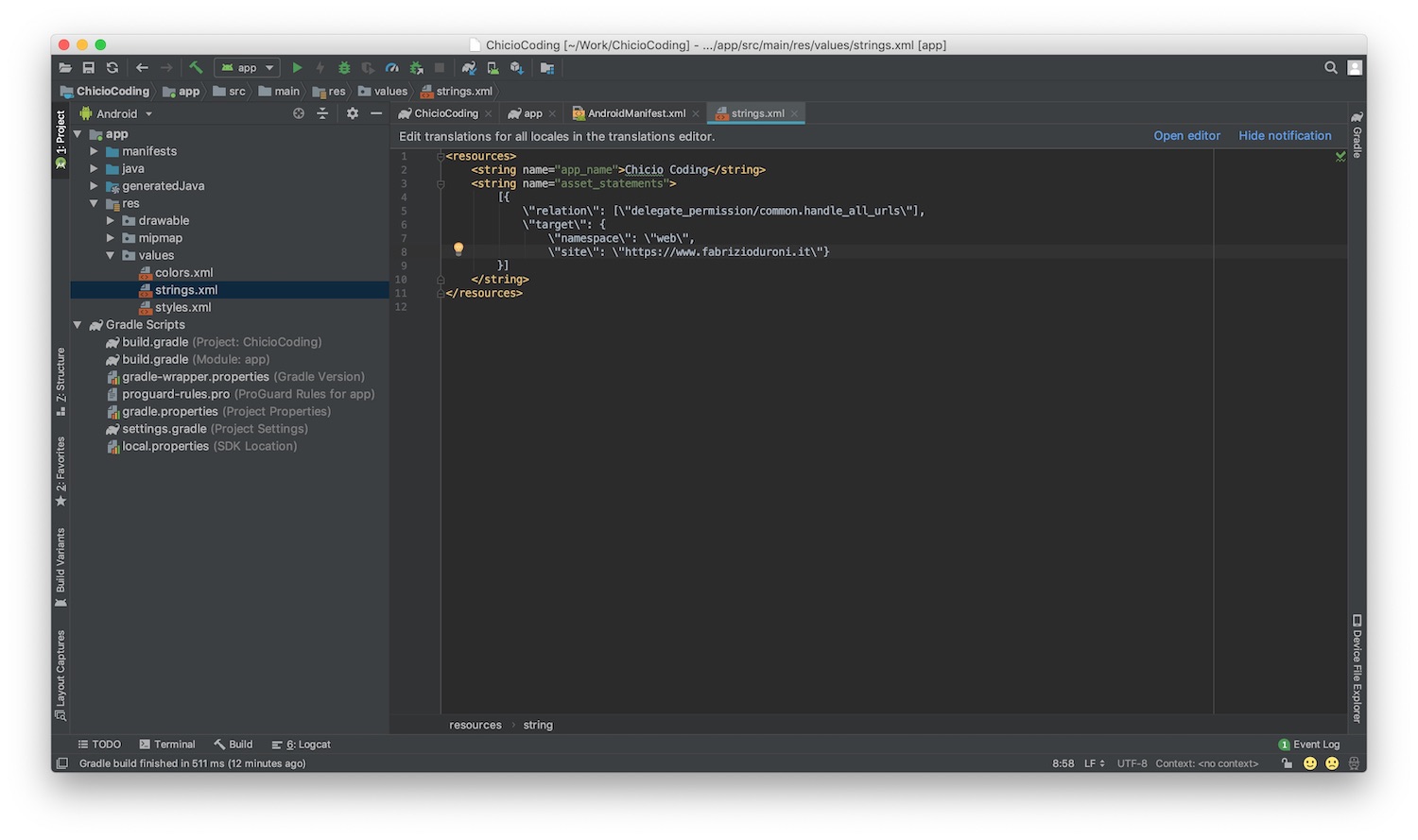This screenshot has height=840, width=1418.
Task: Expand the manifests folder
Action: 94,151
